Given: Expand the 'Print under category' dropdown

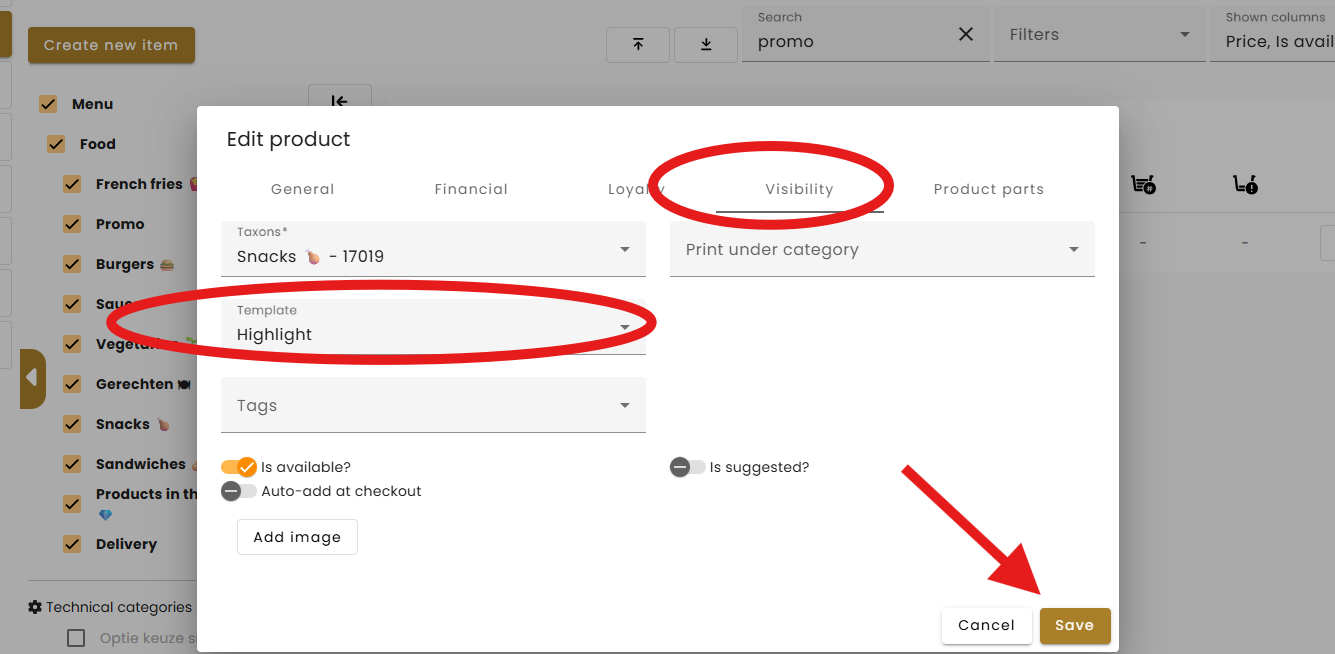Looking at the screenshot, I should point(881,249).
